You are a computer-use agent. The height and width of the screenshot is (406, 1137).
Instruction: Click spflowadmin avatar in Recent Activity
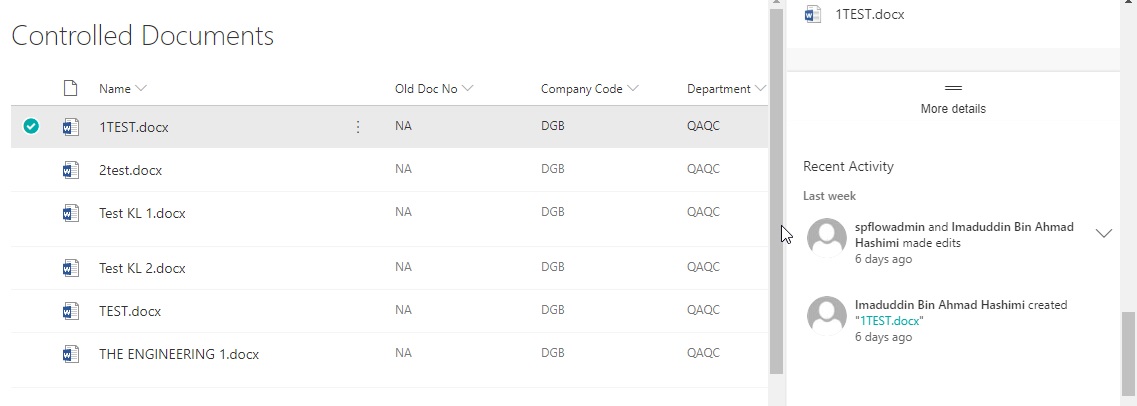coord(827,238)
